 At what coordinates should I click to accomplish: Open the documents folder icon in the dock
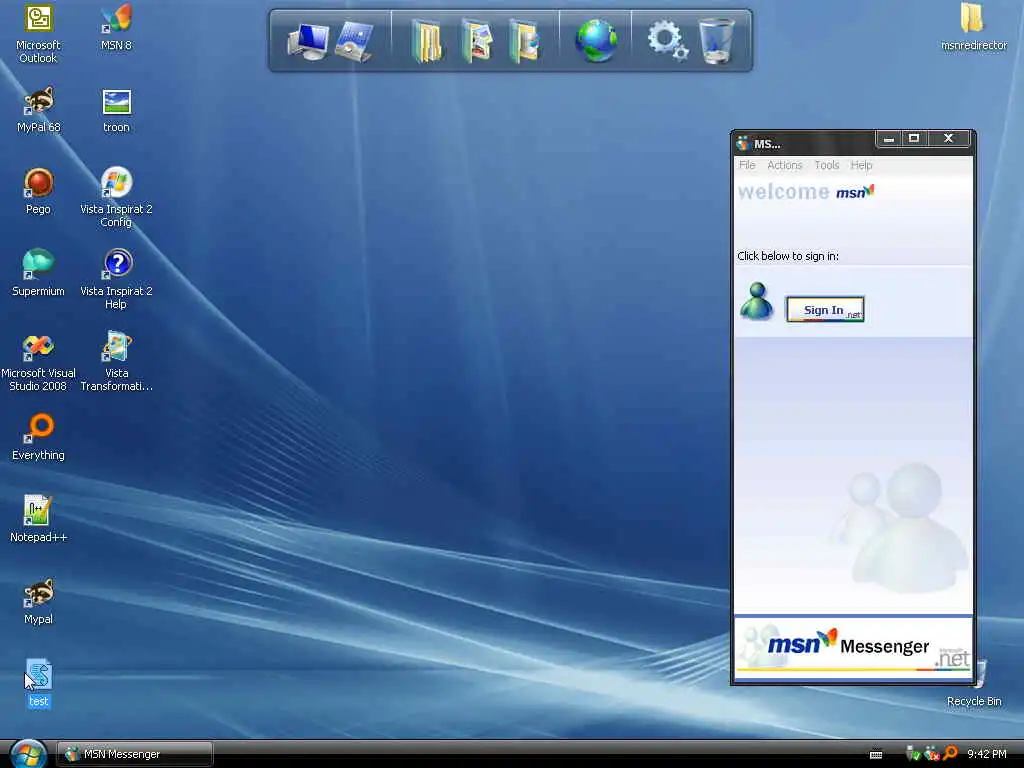[427, 41]
